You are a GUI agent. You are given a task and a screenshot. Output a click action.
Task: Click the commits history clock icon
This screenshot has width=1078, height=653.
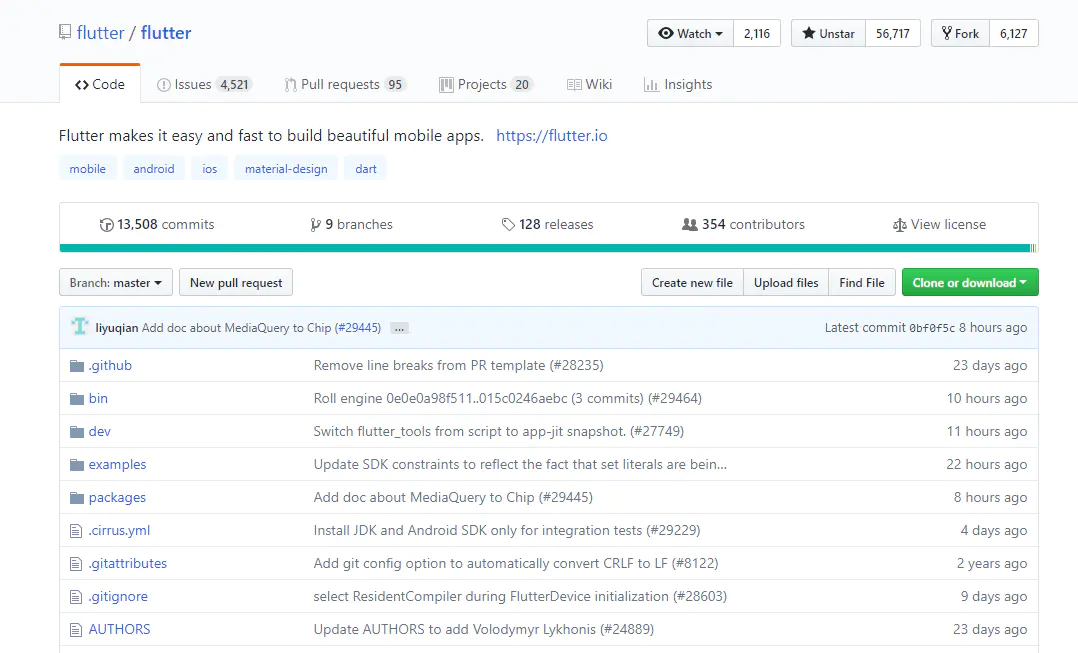pyautogui.click(x=107, y=225)
